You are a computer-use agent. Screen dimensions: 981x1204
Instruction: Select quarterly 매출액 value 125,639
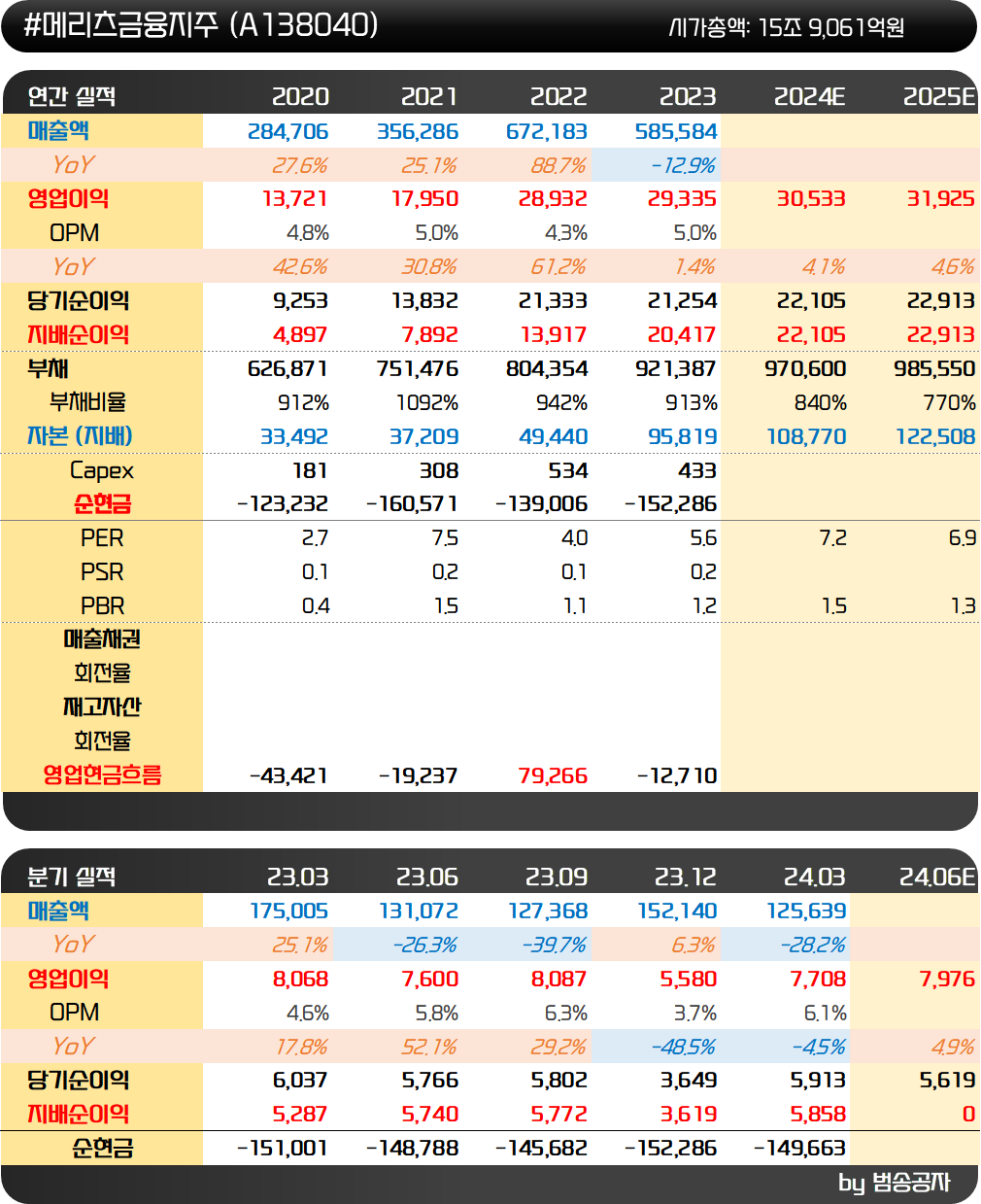806,911
